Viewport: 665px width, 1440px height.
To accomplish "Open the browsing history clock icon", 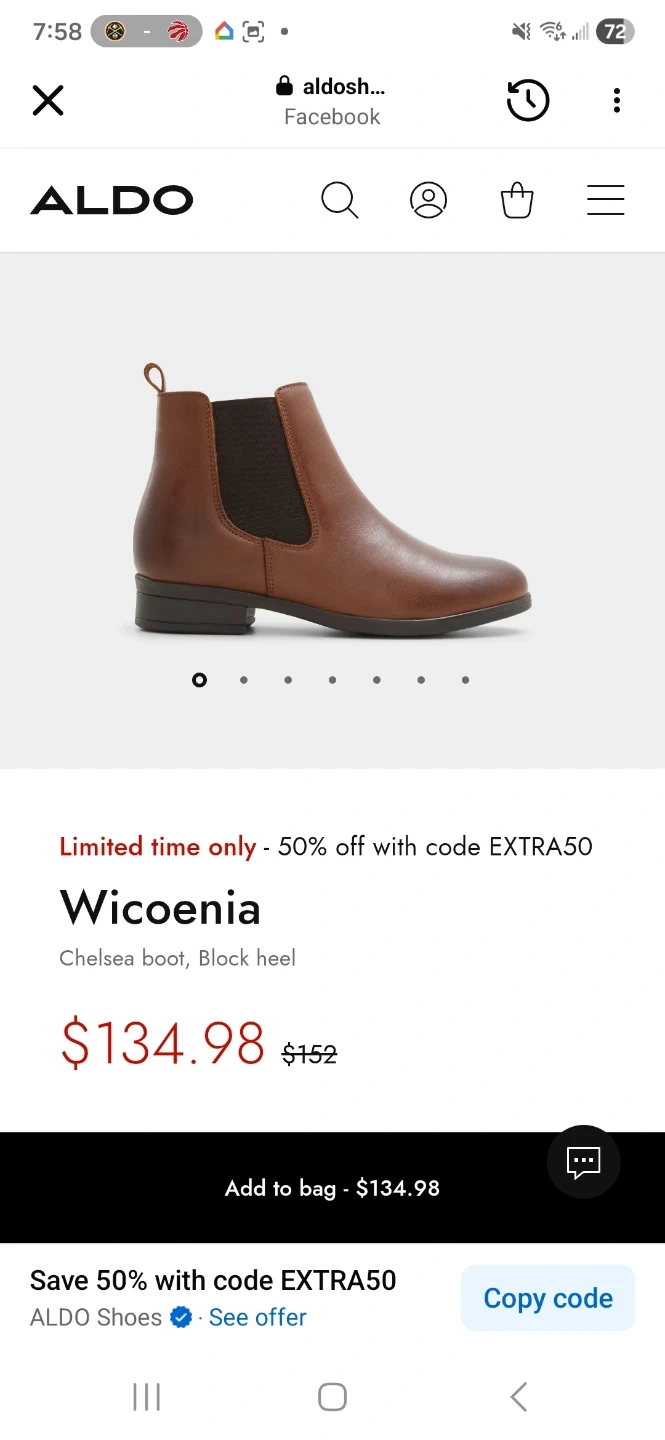I will [x=527, y=100].
